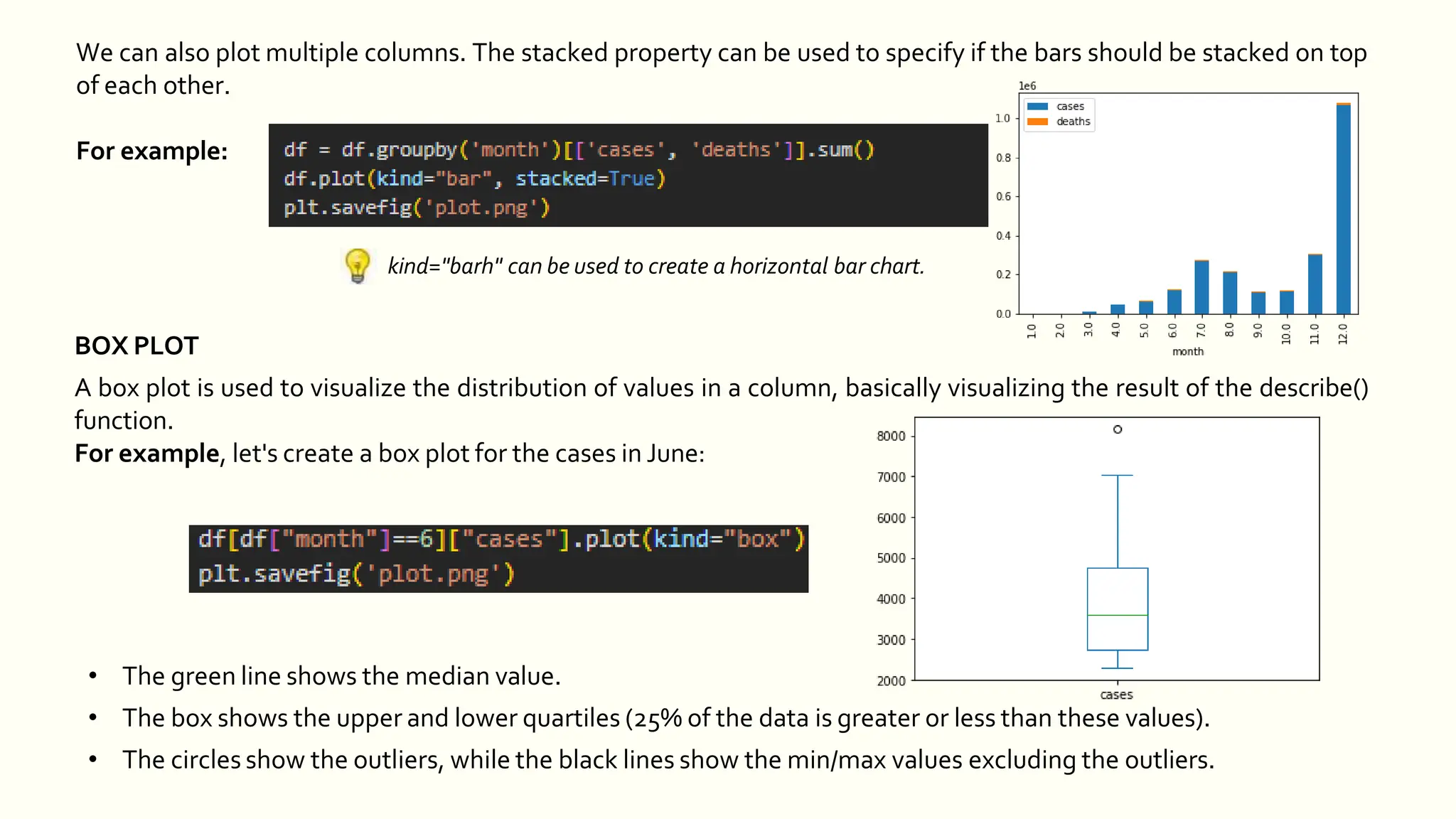Click the BOX PLOT heading
The image size is (1456, 819).
(x=136, y=346)
